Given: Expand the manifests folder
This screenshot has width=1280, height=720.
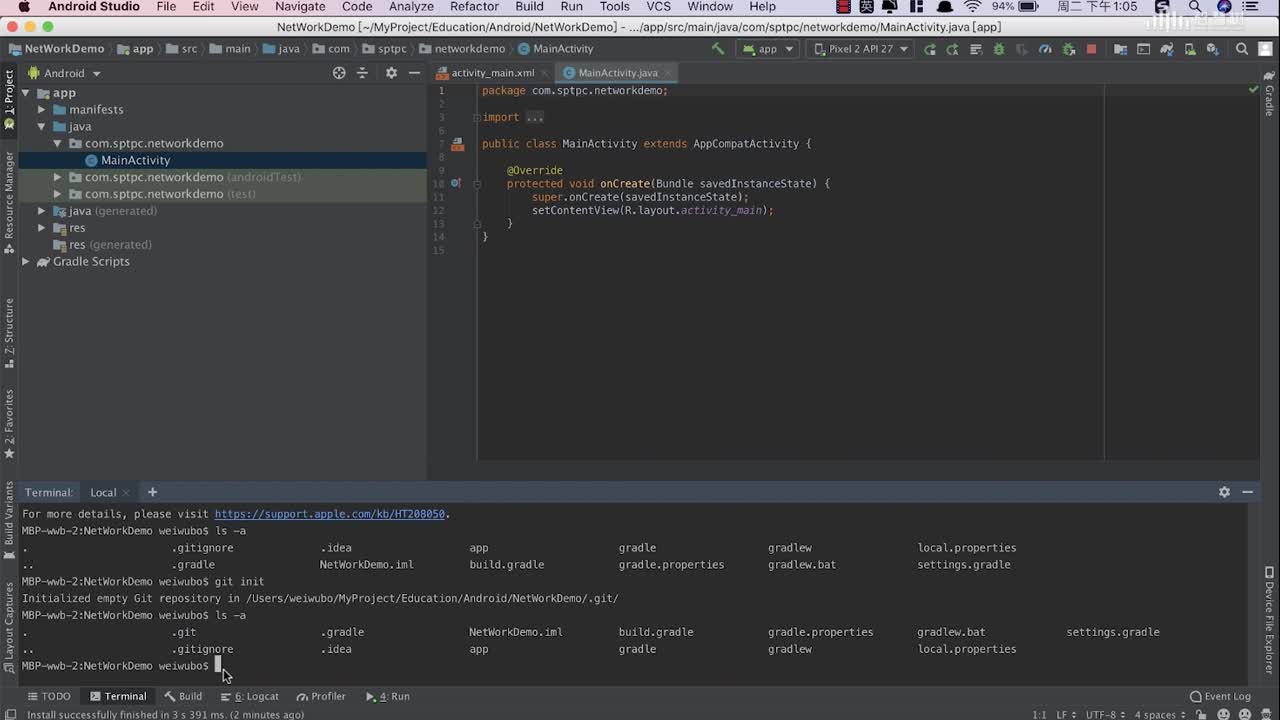Looking at the screenshot, I should [x=42, y=110].
